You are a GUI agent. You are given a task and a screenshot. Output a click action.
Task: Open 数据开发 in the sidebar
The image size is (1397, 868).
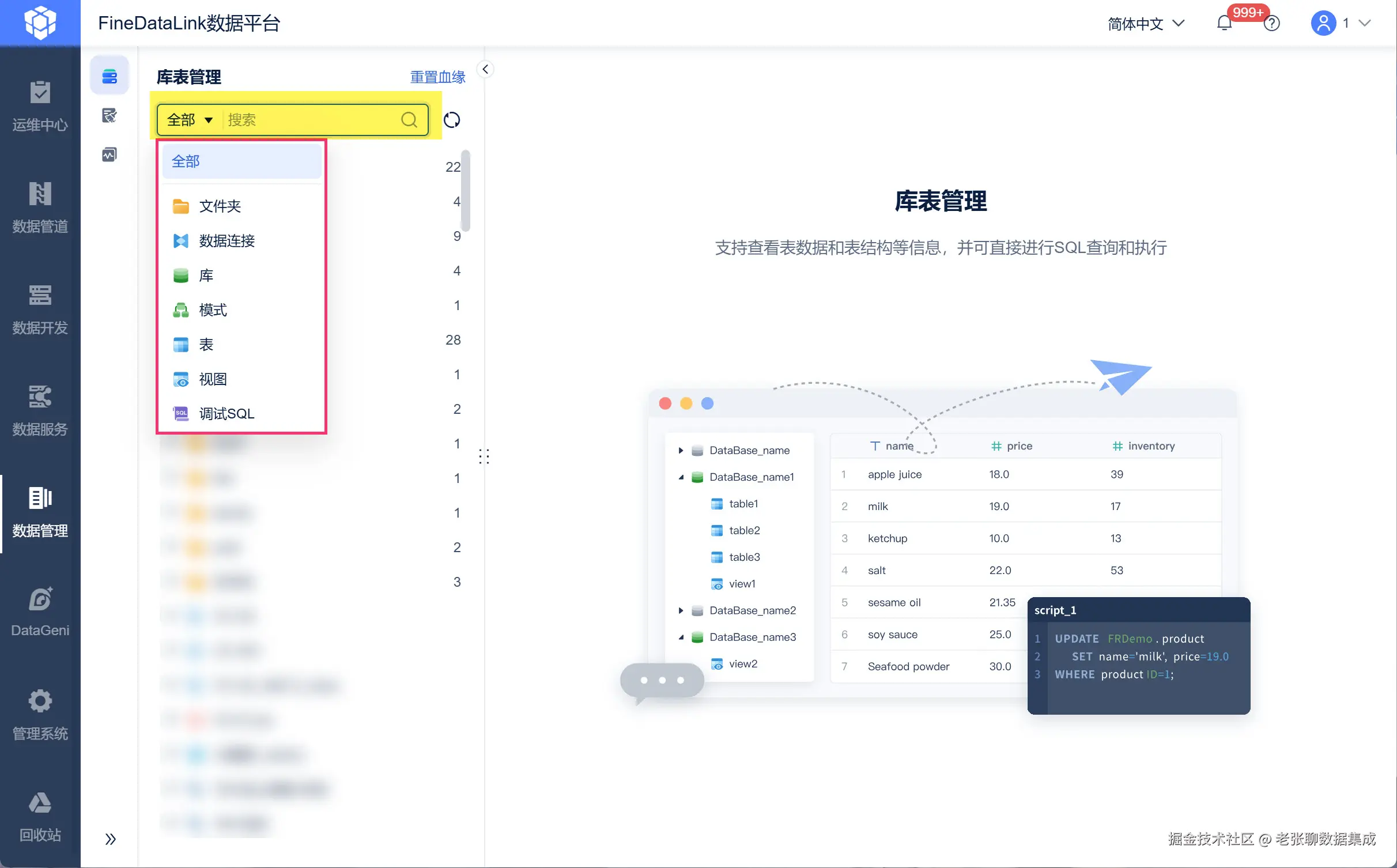pos(40,309)
